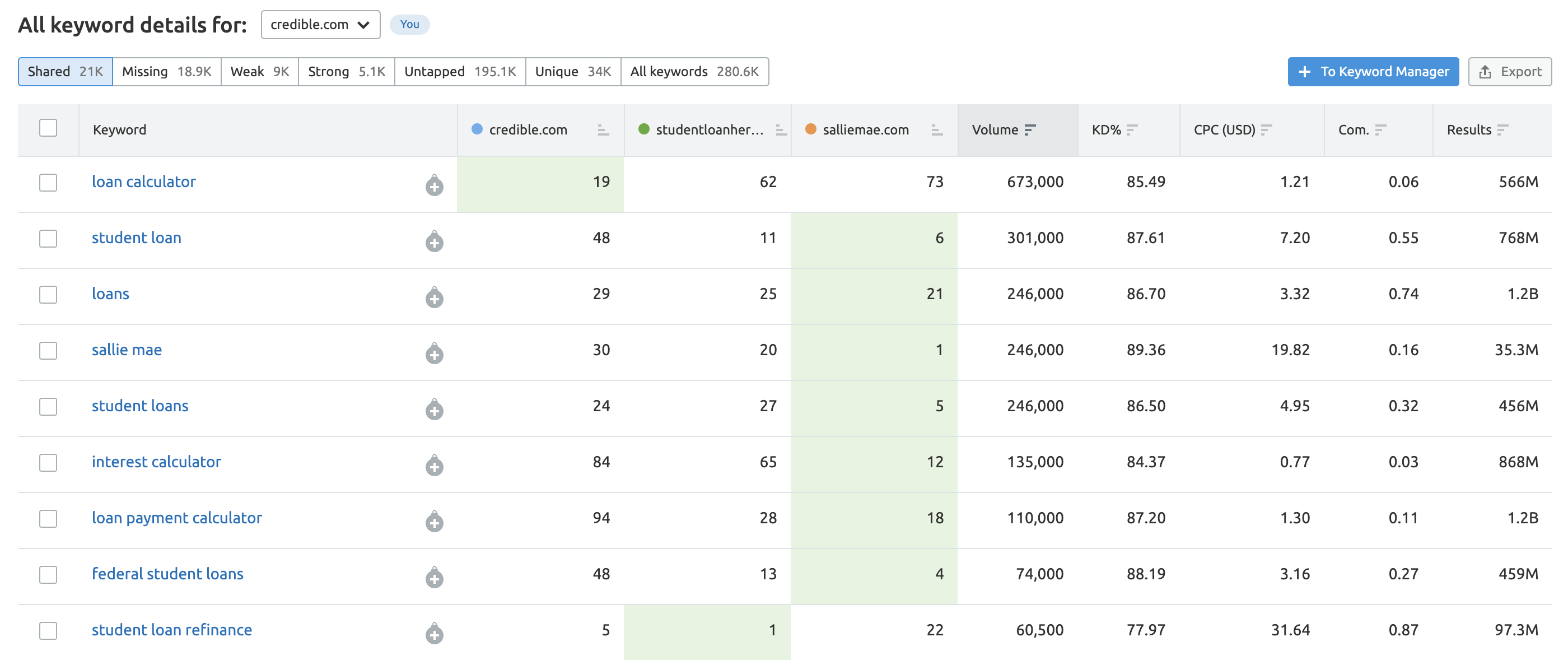
Task: Open the 'student loans' keyword link
Action: click(140, 406)
